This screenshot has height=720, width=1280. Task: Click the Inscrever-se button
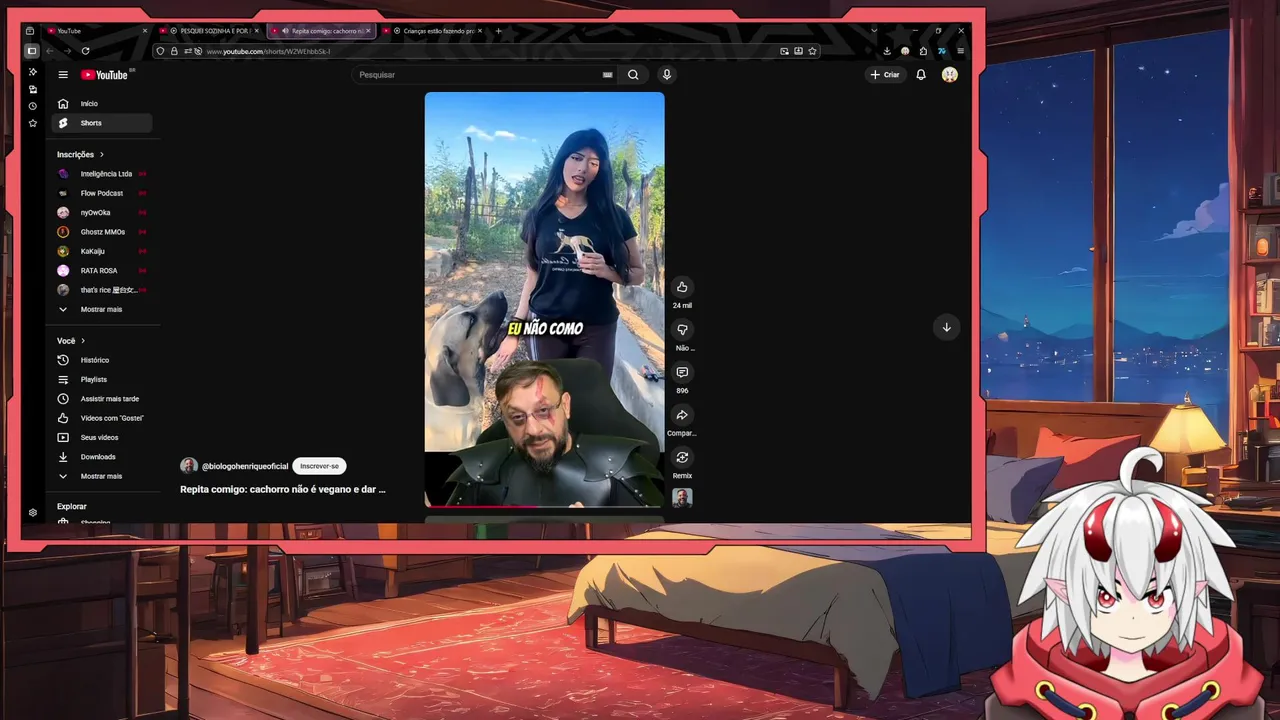point(319,466)
